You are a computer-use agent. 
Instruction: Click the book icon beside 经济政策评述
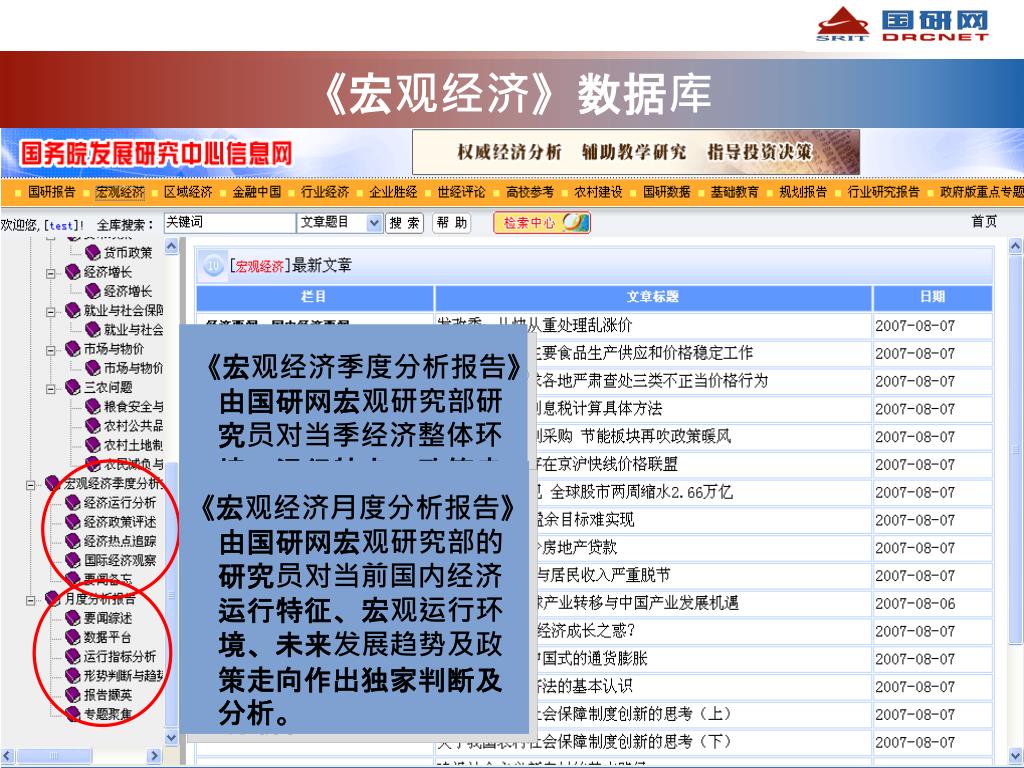72,522
